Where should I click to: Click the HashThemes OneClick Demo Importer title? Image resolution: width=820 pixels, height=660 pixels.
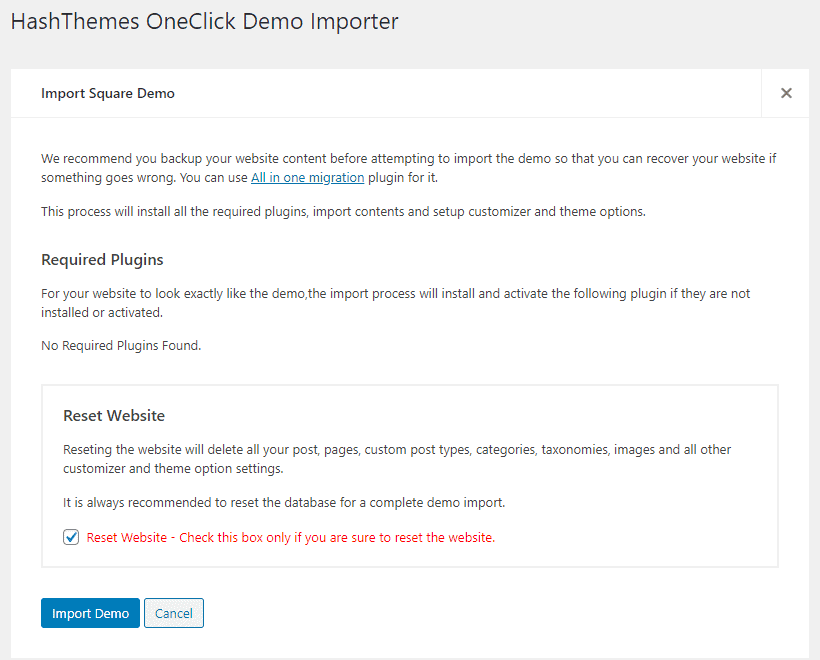204,21
